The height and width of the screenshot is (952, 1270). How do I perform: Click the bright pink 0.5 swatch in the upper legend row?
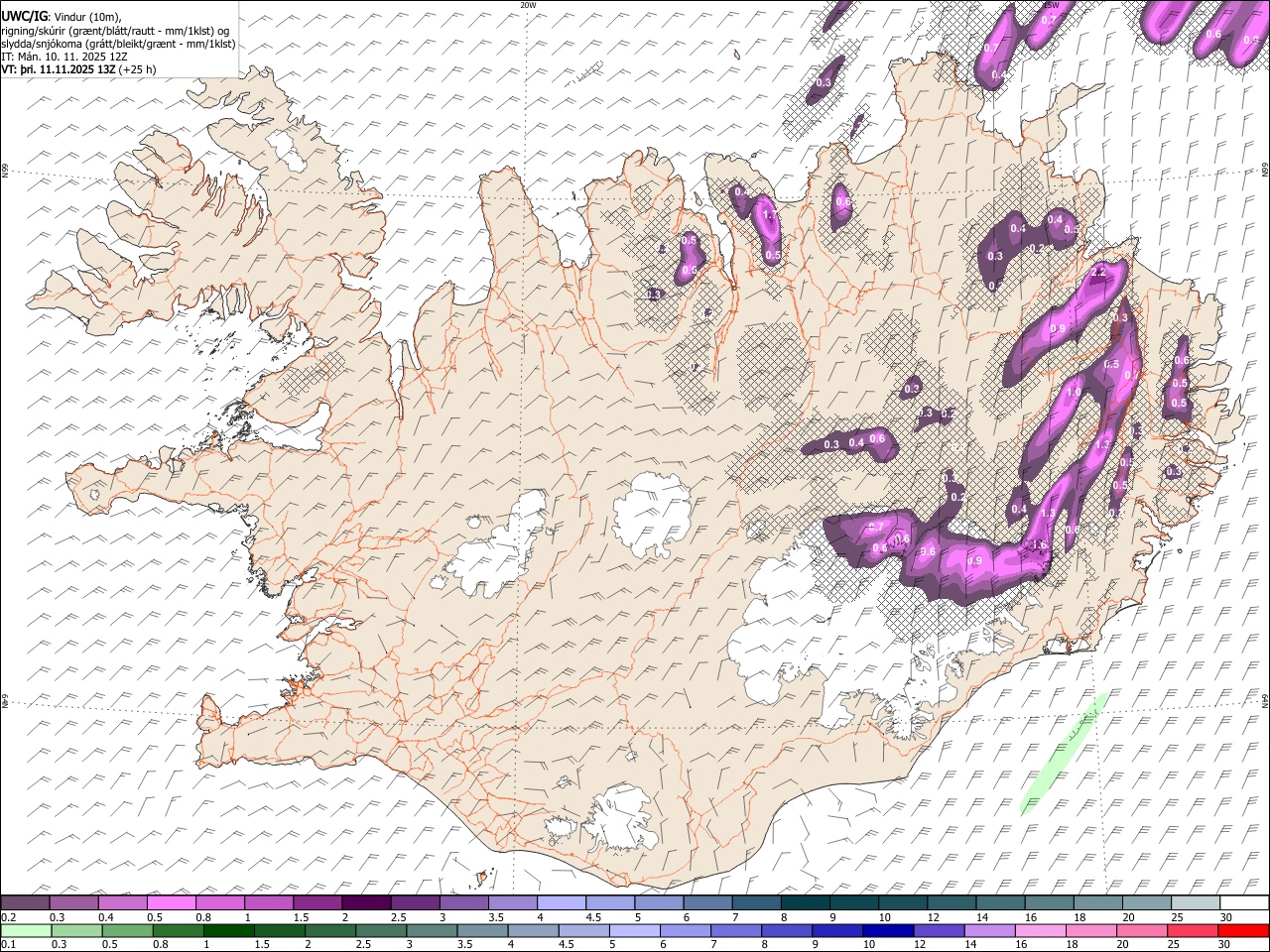coord(172,903)
